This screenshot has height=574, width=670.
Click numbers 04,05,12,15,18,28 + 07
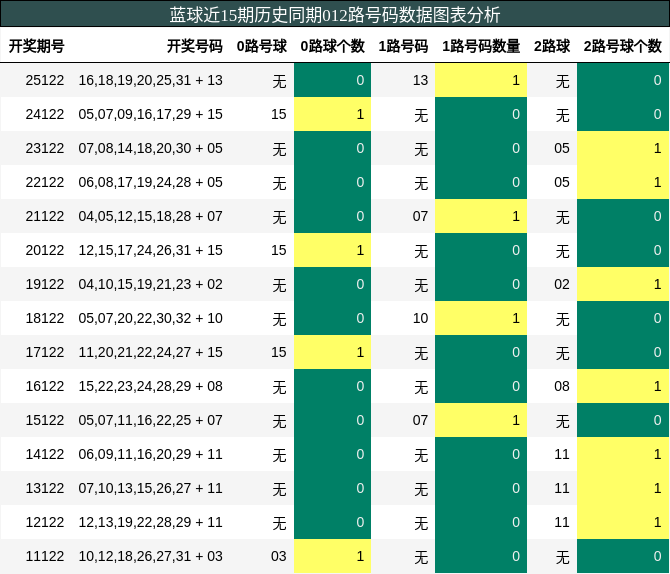(x=150, y=216)
